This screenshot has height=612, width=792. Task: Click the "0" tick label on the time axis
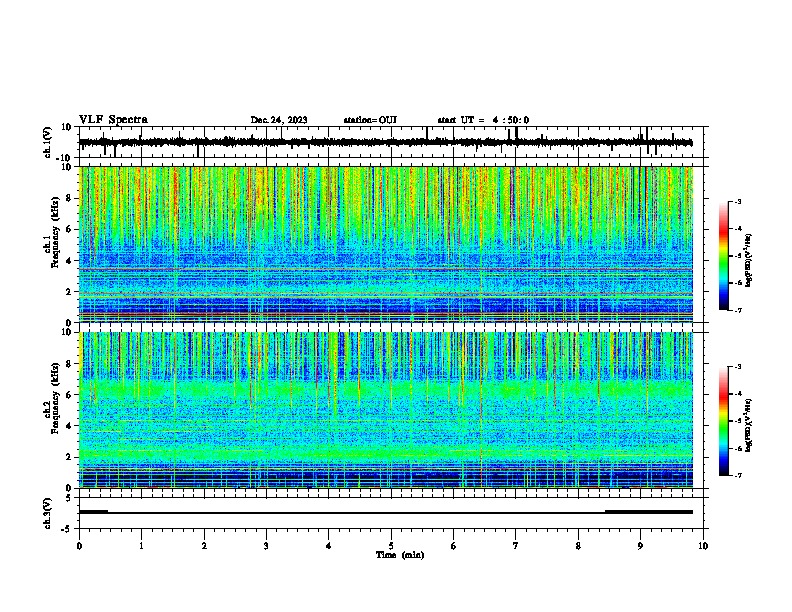pos(79,546)
